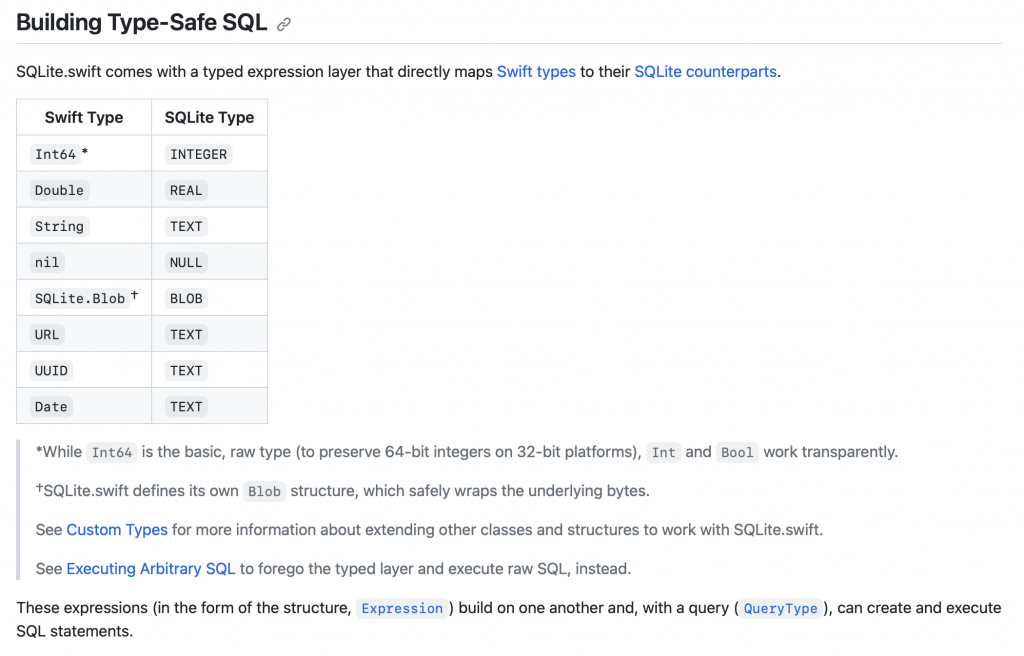The height and width of the screenshot is (656, 1024).
Task: Click the Expression code link
Action: coord(402,609)
